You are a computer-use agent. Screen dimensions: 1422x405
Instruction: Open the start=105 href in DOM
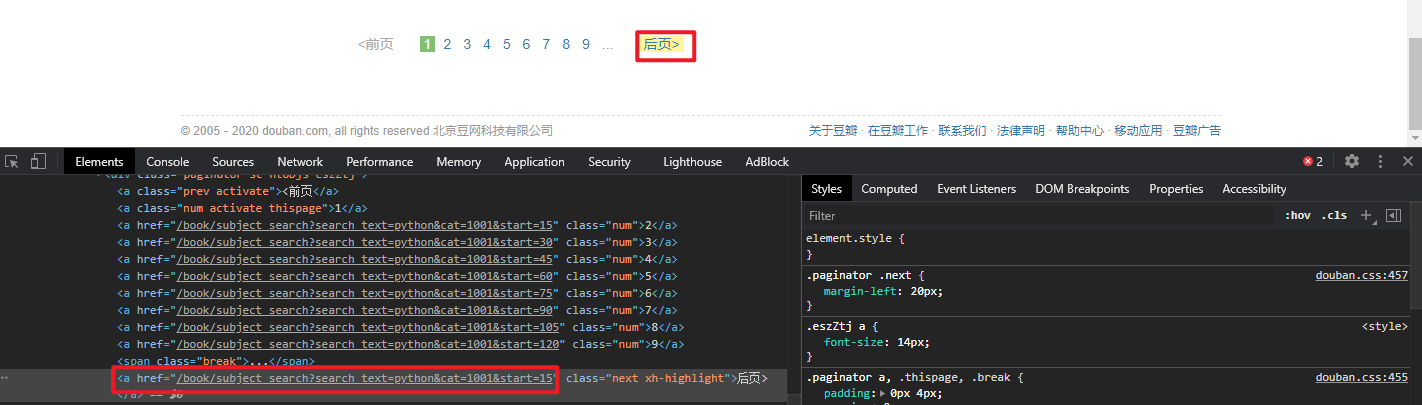click(x=369, y=327)
